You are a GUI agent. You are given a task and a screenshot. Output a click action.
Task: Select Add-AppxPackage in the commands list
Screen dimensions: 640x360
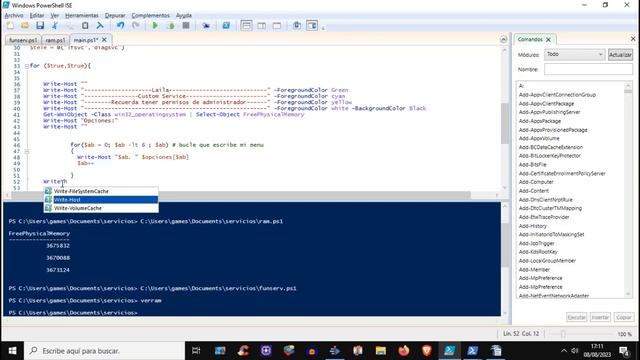540,121
